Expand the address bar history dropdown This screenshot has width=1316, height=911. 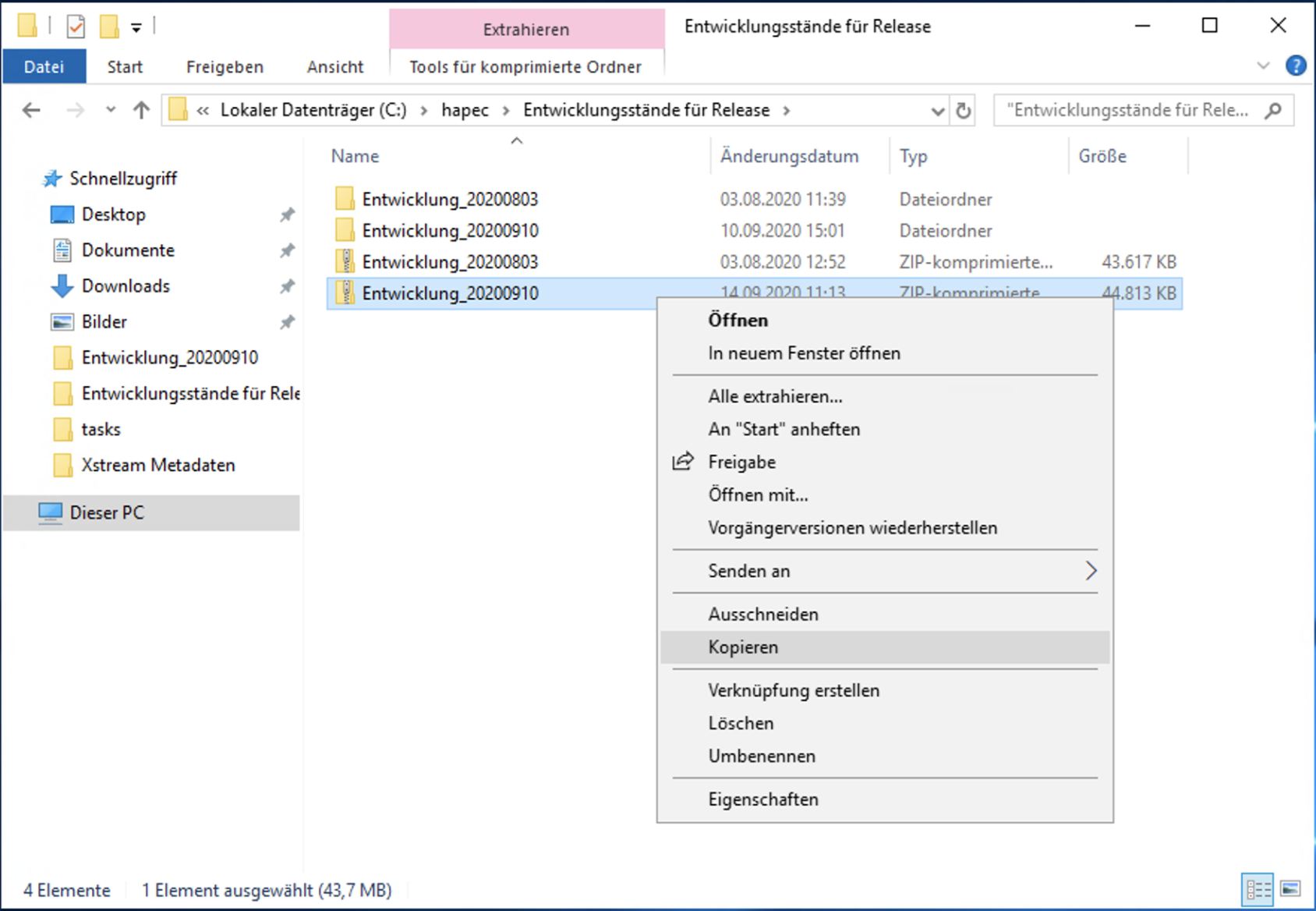click(938, 111)
